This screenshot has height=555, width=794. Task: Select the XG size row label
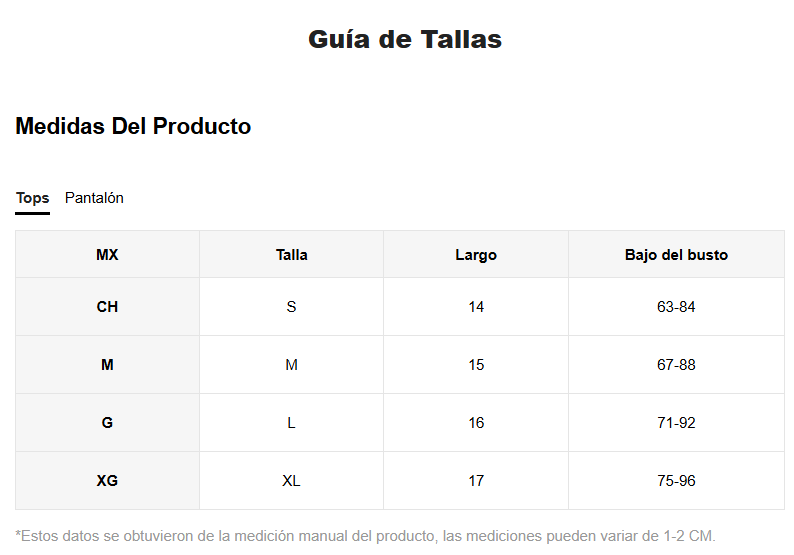pyautogui.click(x=107, y=481)
